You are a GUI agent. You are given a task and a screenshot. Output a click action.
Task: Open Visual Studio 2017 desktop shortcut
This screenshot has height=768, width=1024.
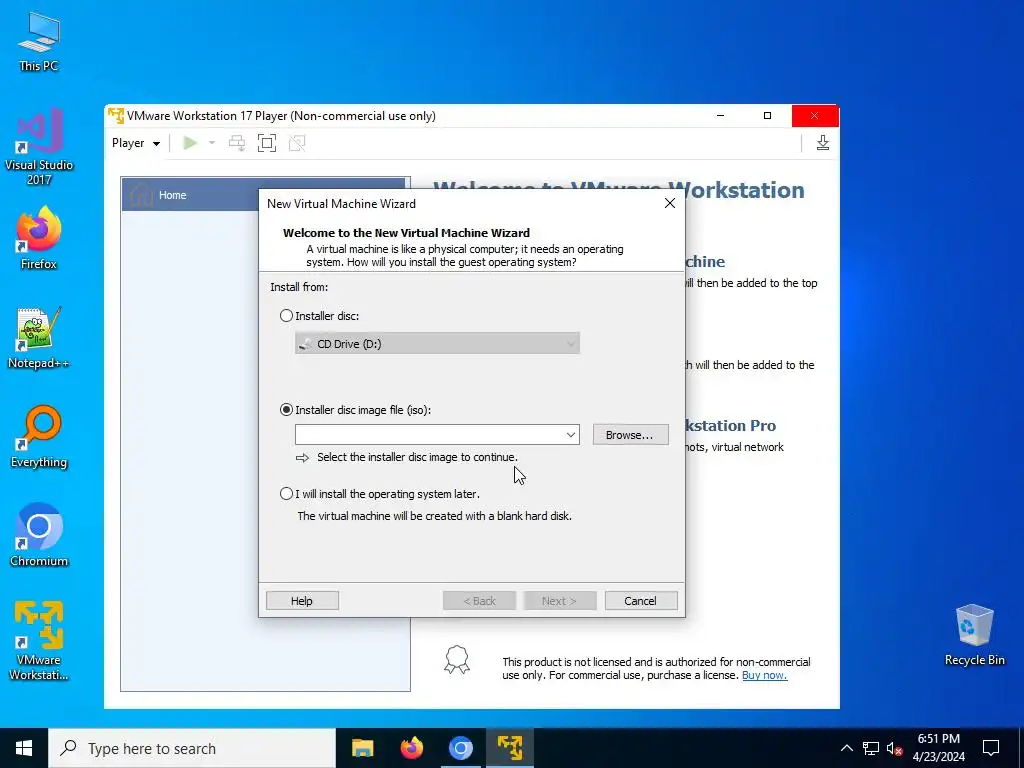[x=39, y=147]
